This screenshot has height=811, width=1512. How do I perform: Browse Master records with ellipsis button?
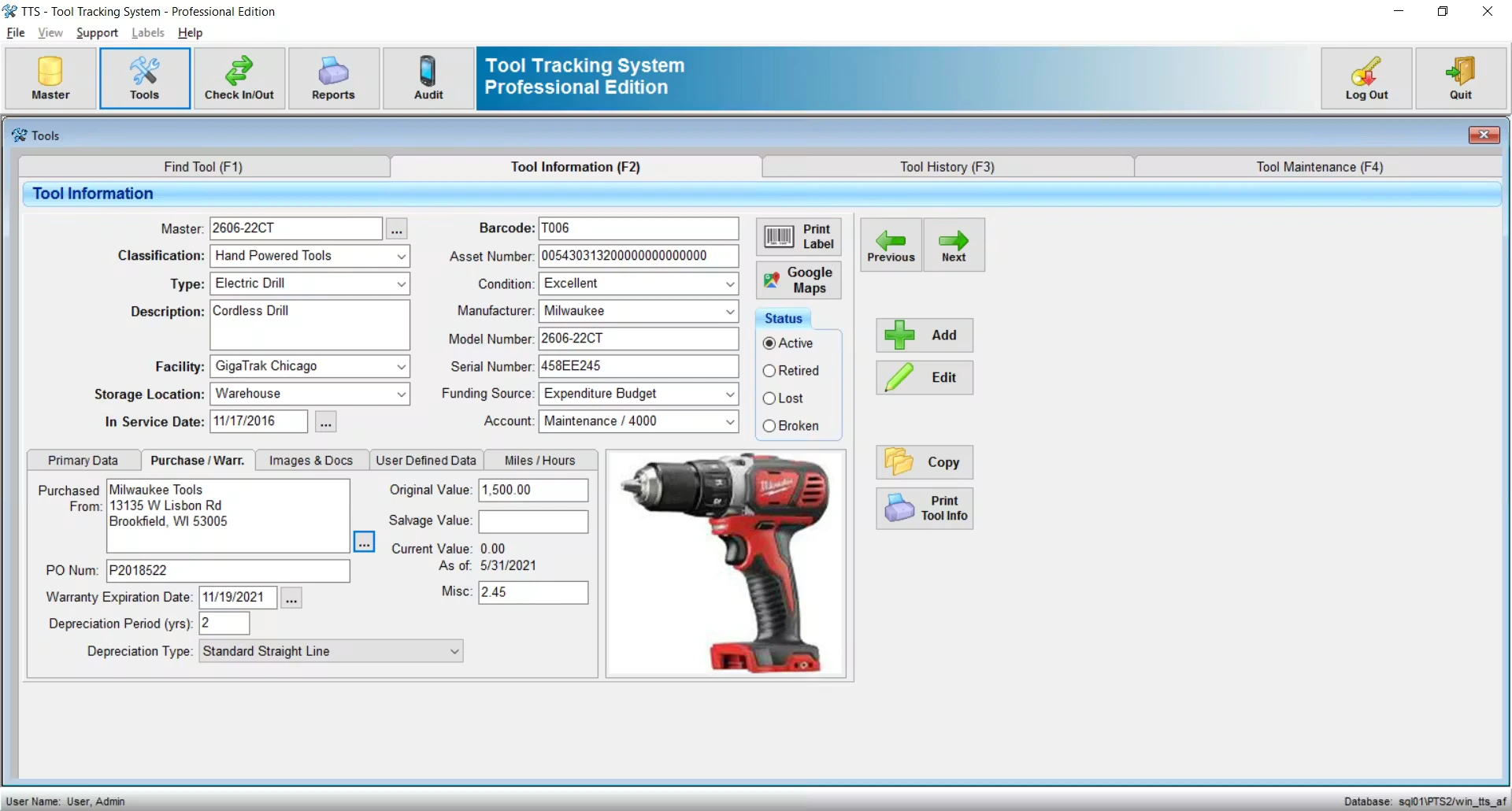point(397,229)
